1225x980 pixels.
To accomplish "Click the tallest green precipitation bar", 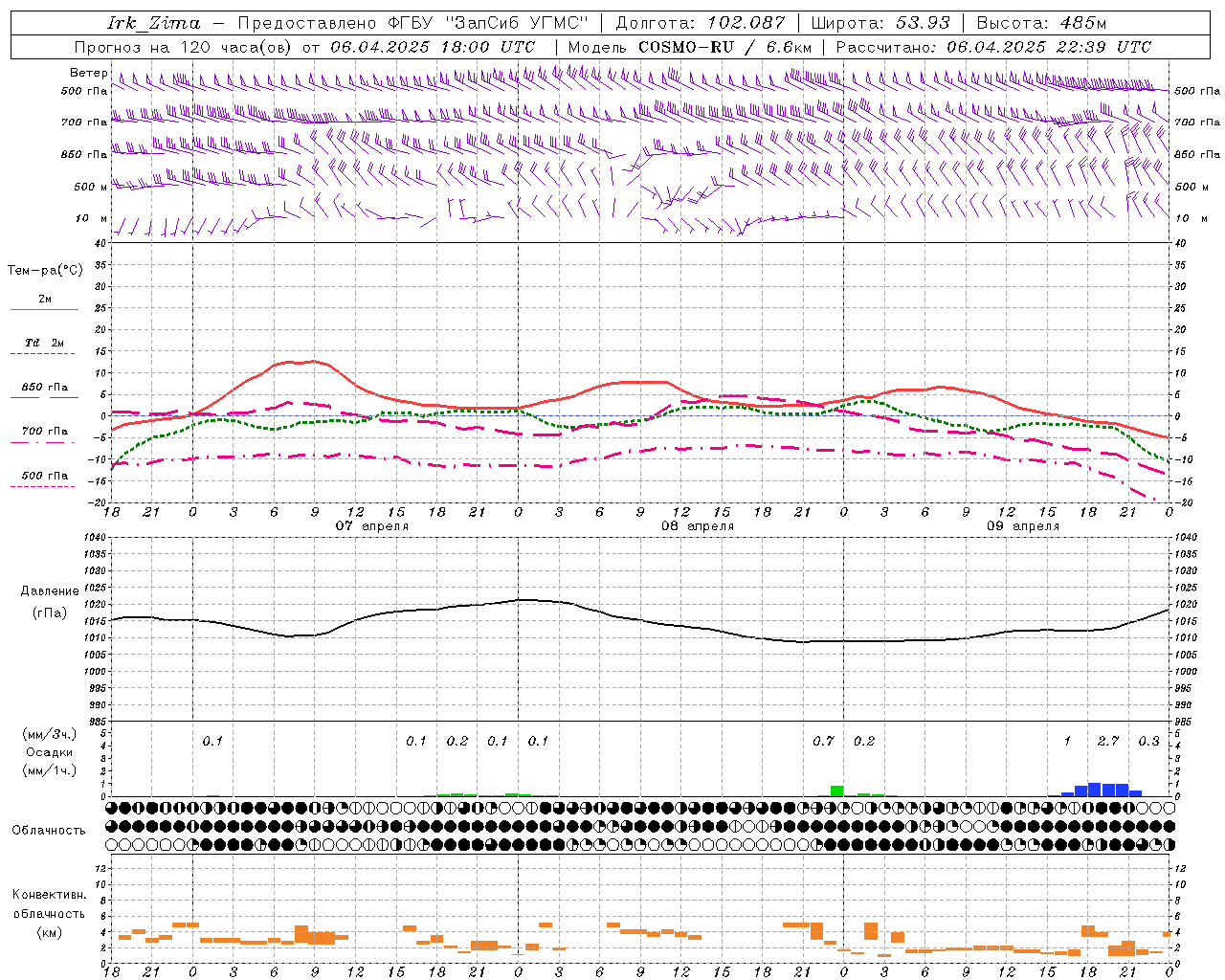I will [836, 791].
